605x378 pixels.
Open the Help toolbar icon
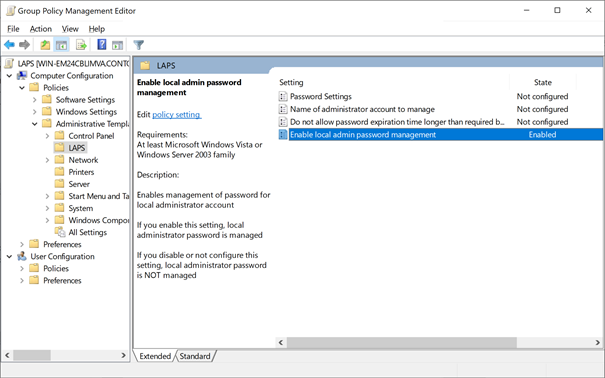(101, 45)
